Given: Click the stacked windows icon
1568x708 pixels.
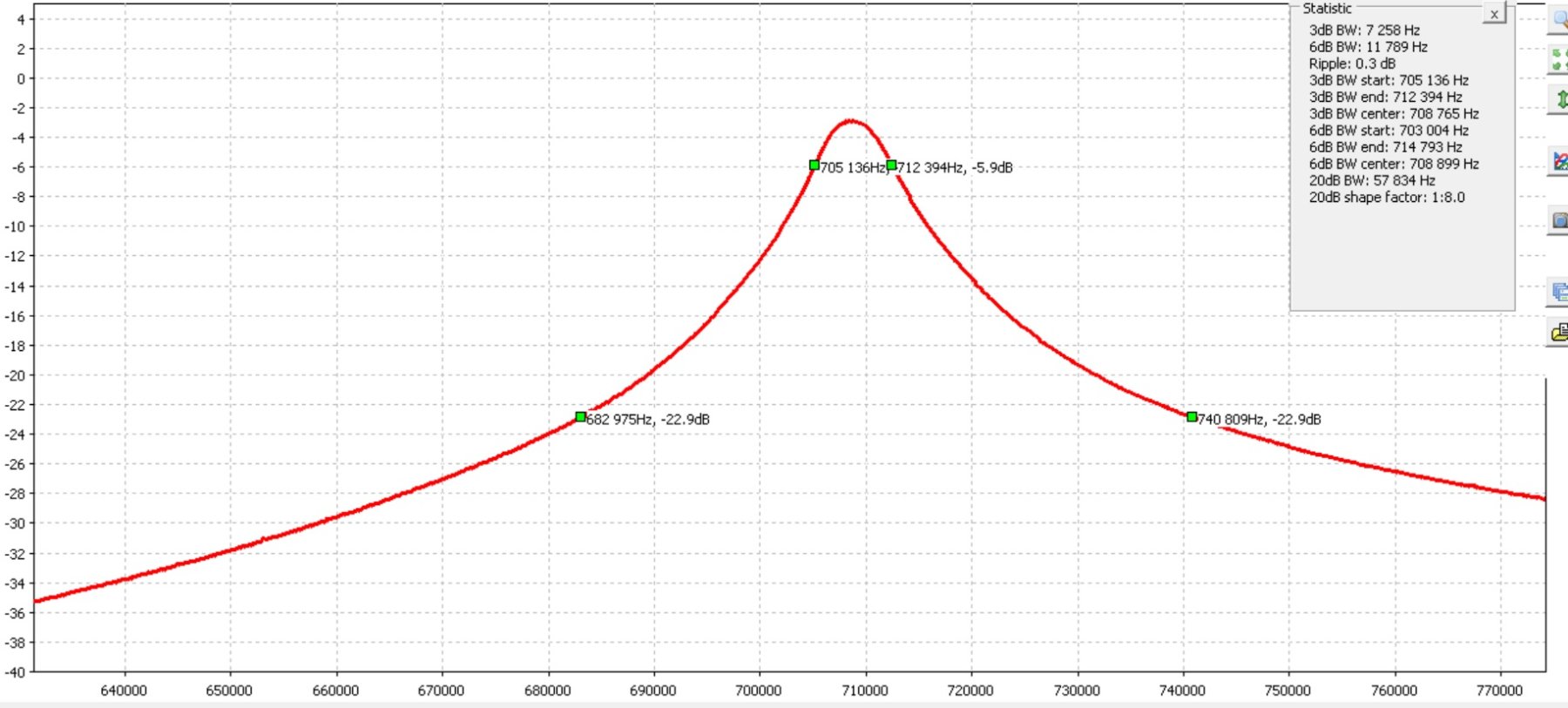Looking at the screenshot, I should 1558,292.
